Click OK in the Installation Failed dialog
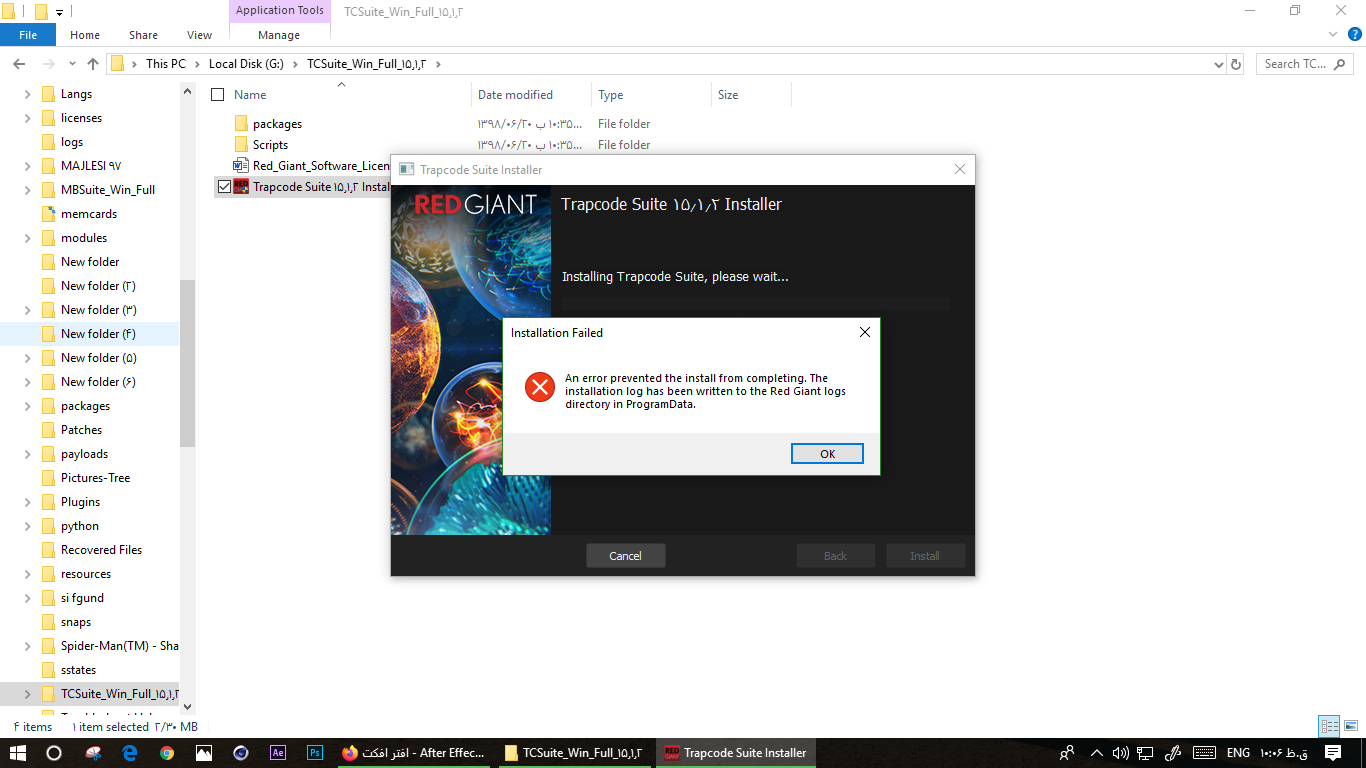Screen dimensions: 1366x768 tap(827, 454)
